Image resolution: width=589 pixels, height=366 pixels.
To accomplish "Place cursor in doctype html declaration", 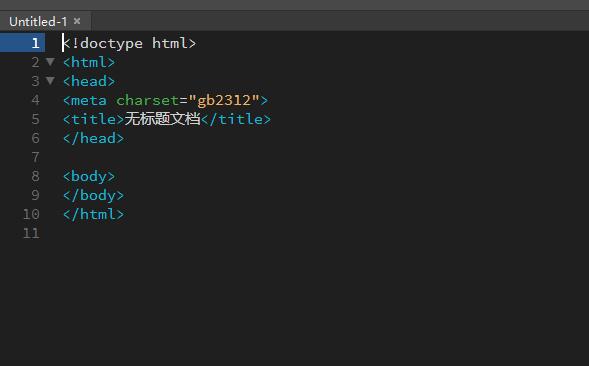I will coord(129,43).
